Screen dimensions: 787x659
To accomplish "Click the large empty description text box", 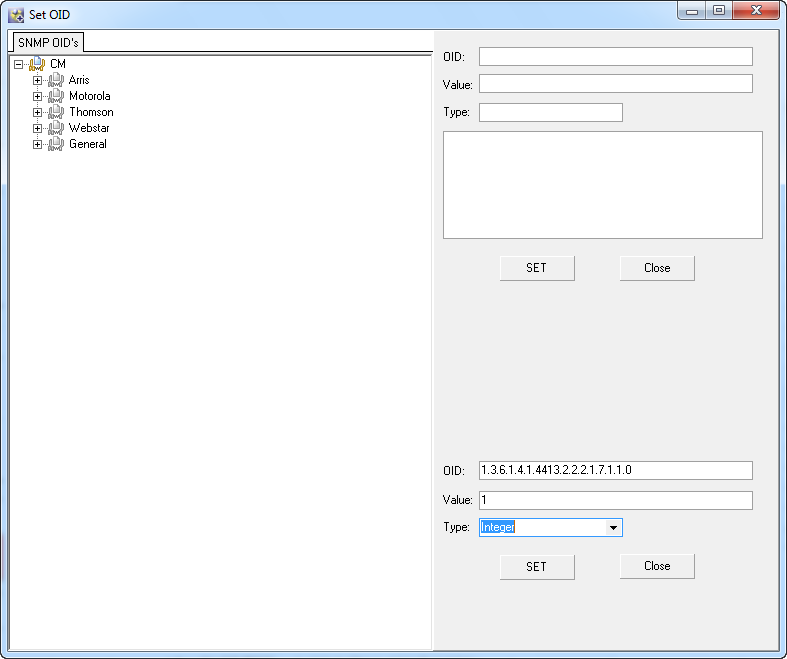I will pos(603,185).
